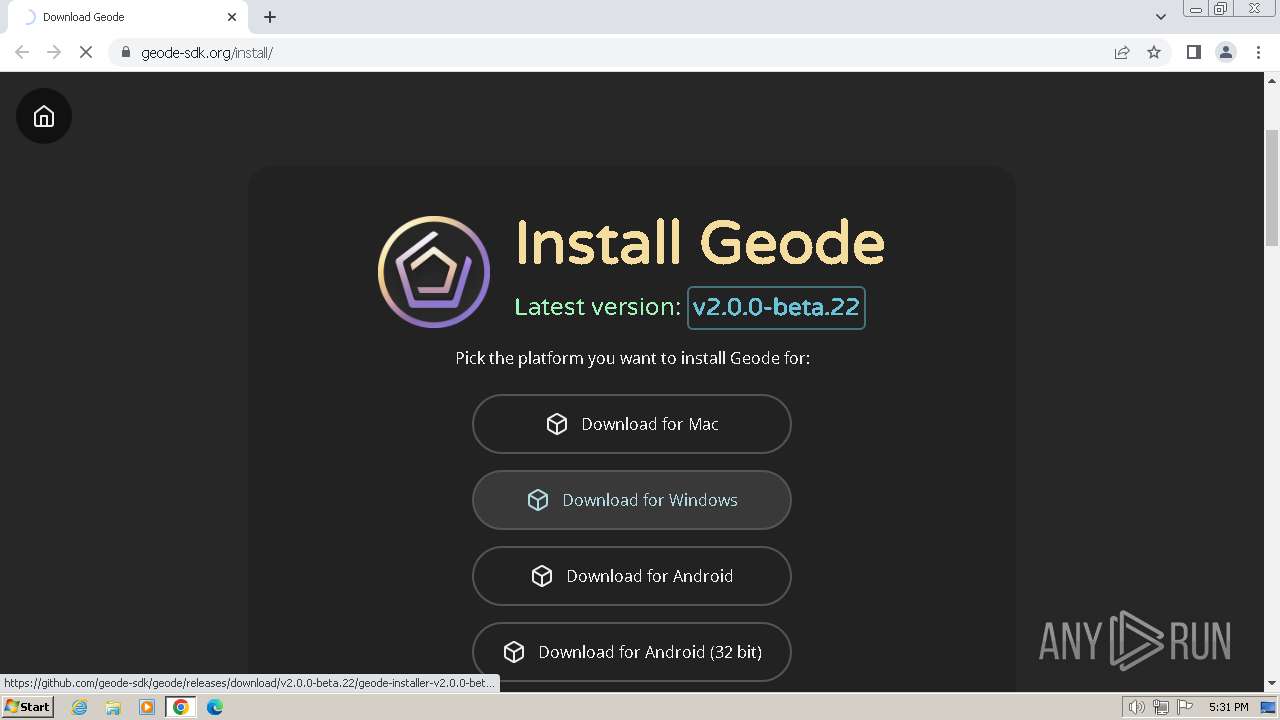Bookmark this page with star

tap(1154, 52)
